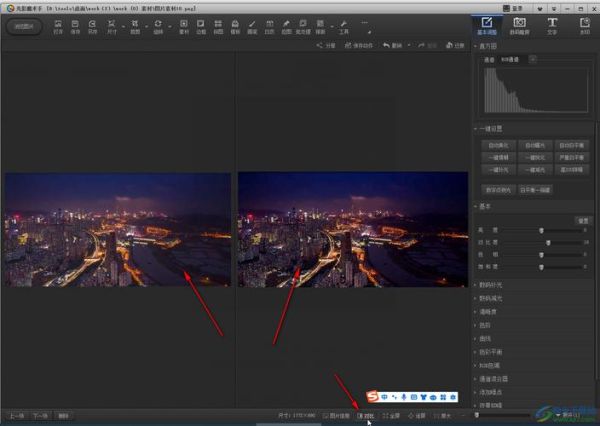600x426 pixels.
Task: Switch to the 文字 (Text) tab
Action: (x=552, y=24)
